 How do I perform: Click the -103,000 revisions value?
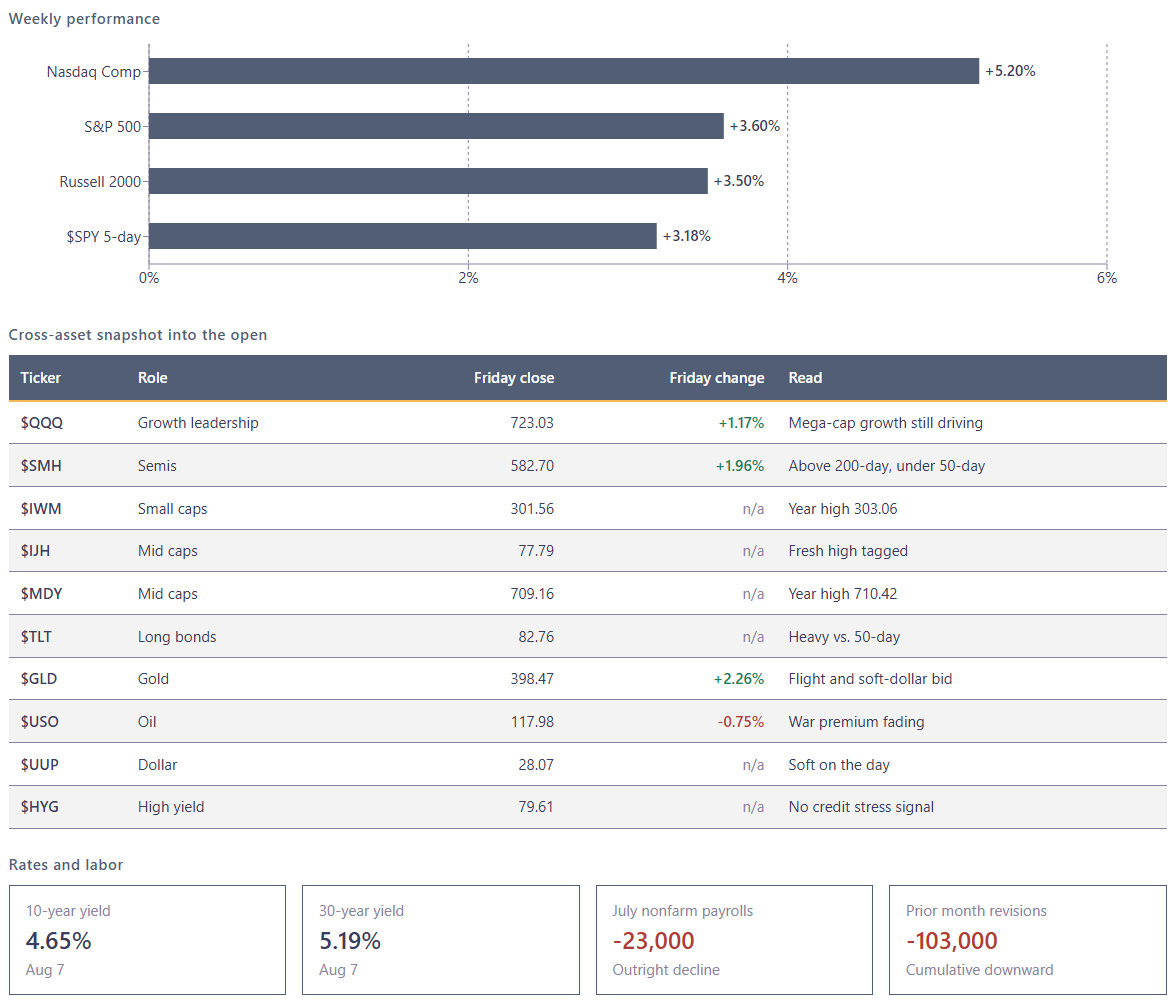point(952,941)
